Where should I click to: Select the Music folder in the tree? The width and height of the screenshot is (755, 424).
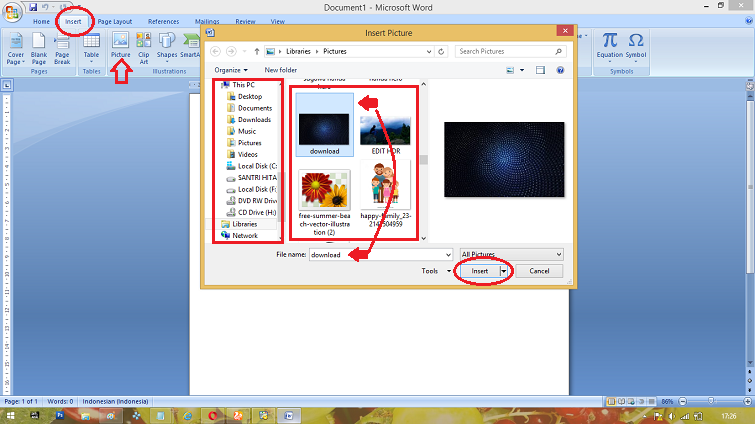point(247,131)
